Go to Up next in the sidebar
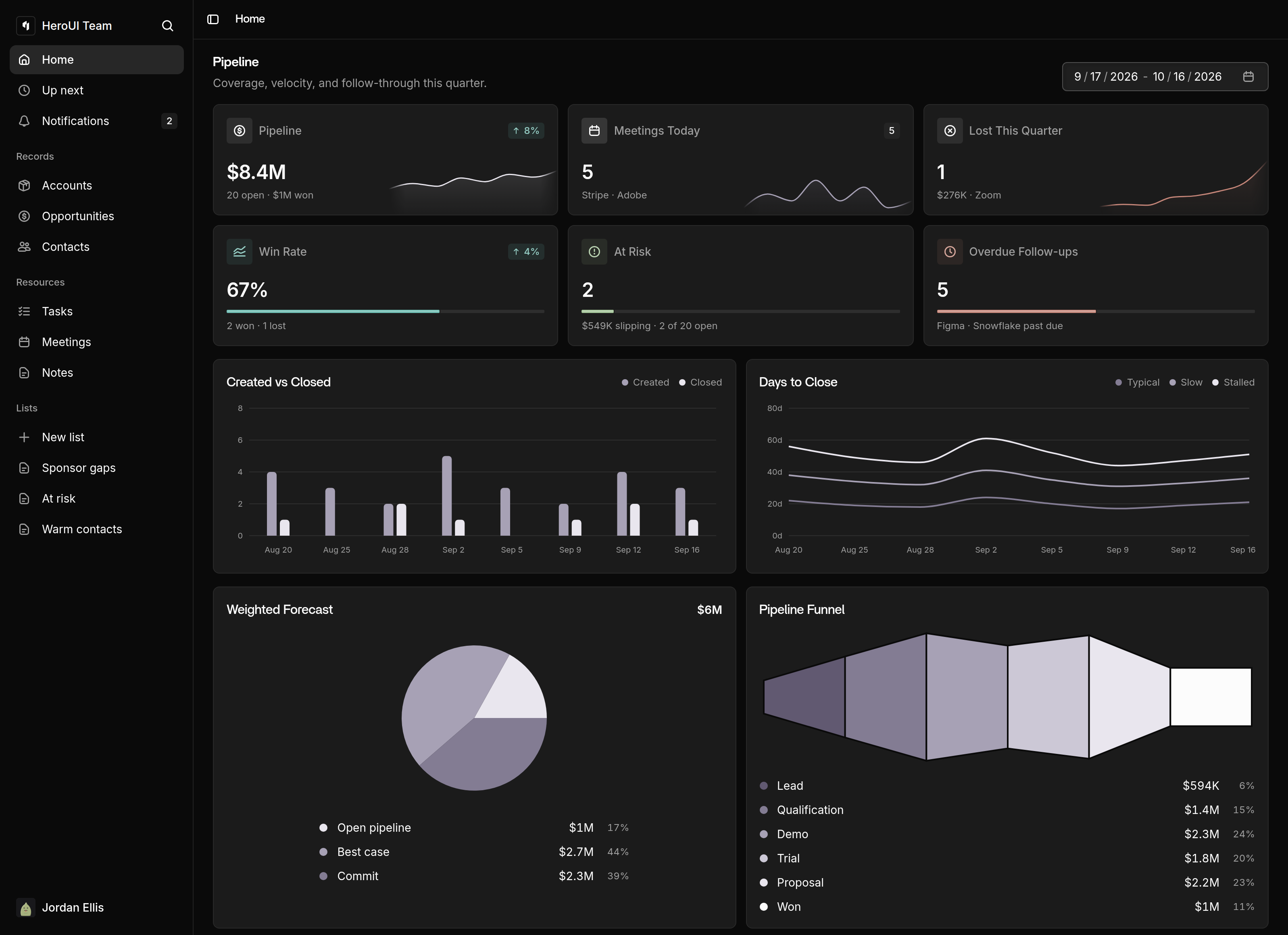Image resolution: width=1288 pixels, height=935 pixels. point(96,90)
